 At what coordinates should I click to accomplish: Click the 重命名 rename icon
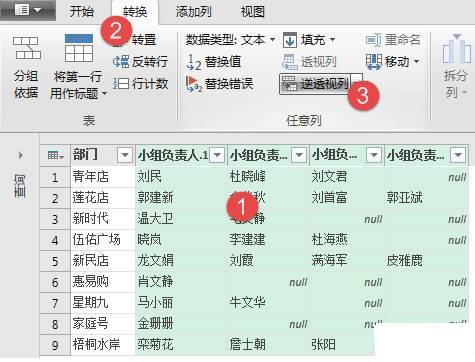pos(373,40)
